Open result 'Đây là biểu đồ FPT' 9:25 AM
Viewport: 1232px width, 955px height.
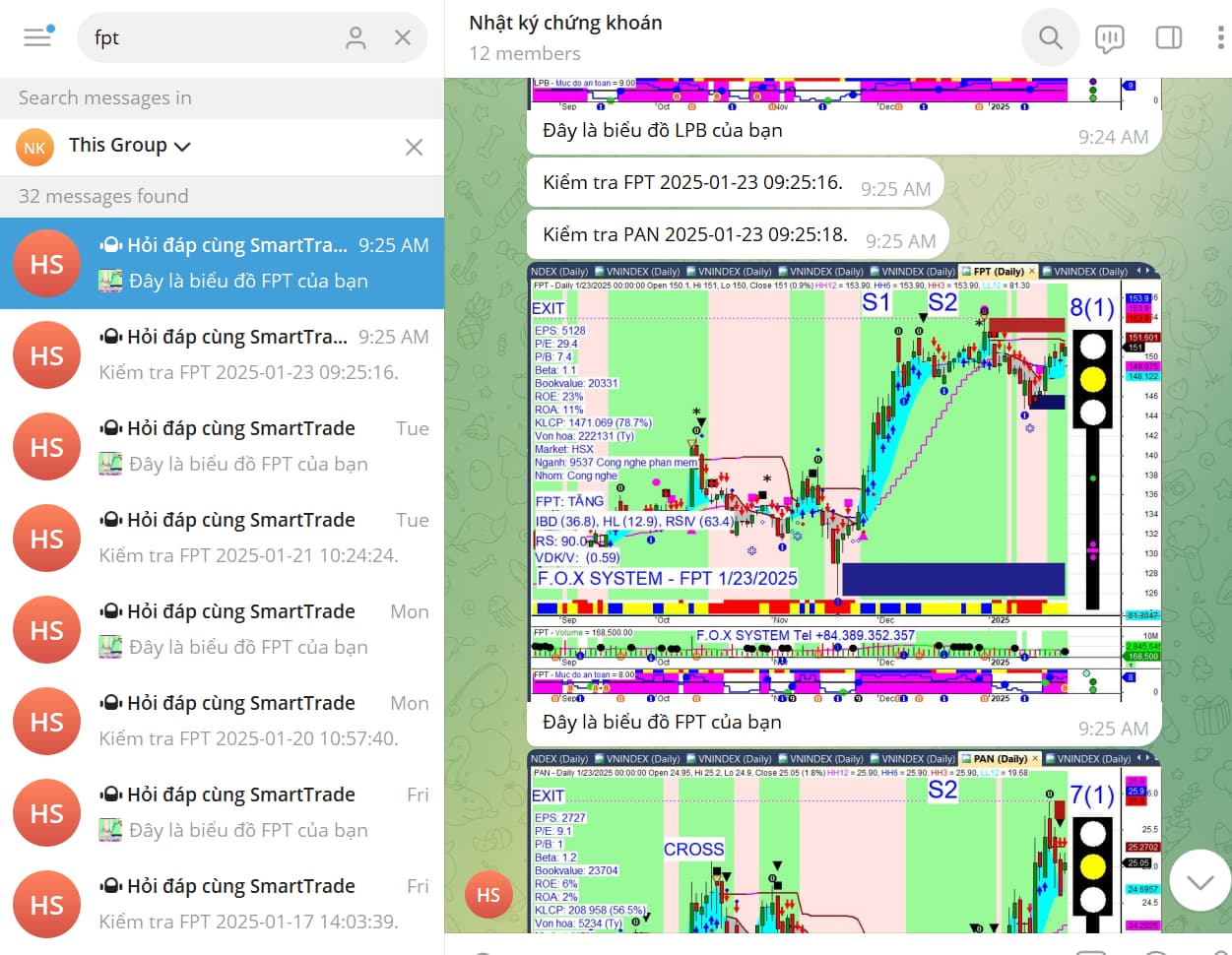tap(222, 263)
